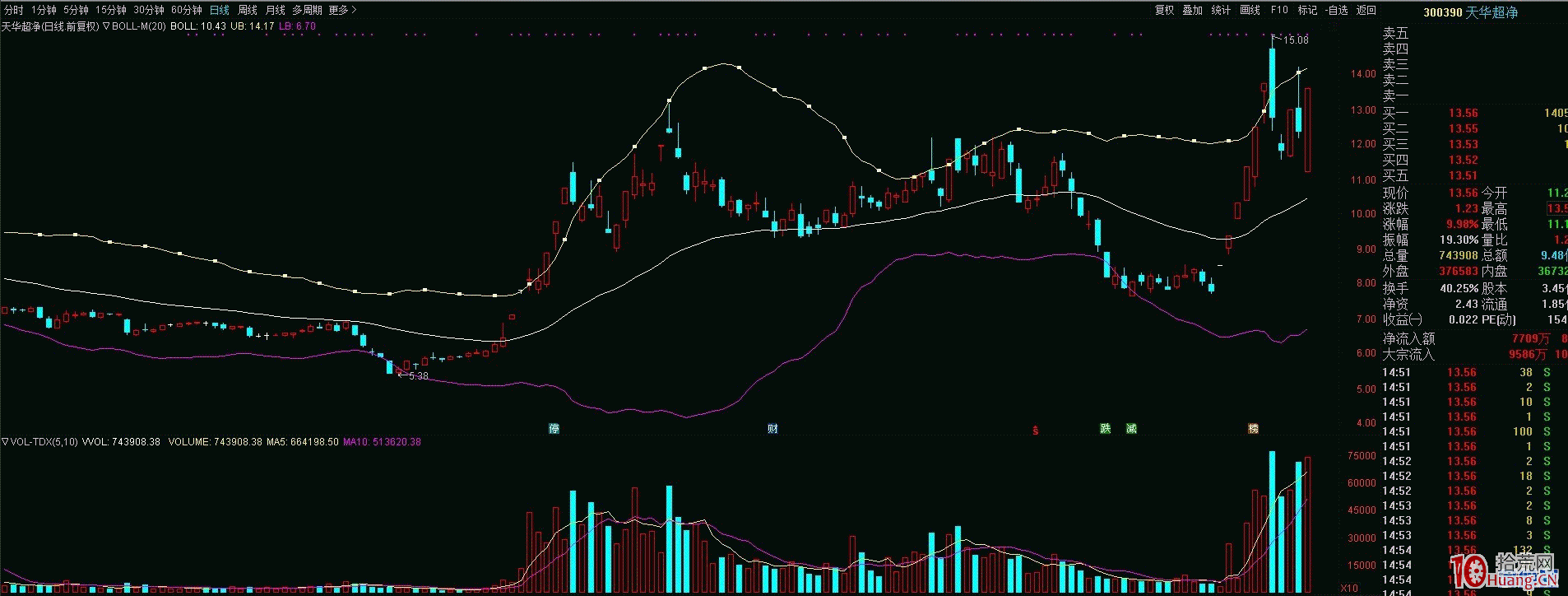Screen dimensions: 1568x596
Task: Click the 卖五 order book row
Action: [x=1475, y=33]
